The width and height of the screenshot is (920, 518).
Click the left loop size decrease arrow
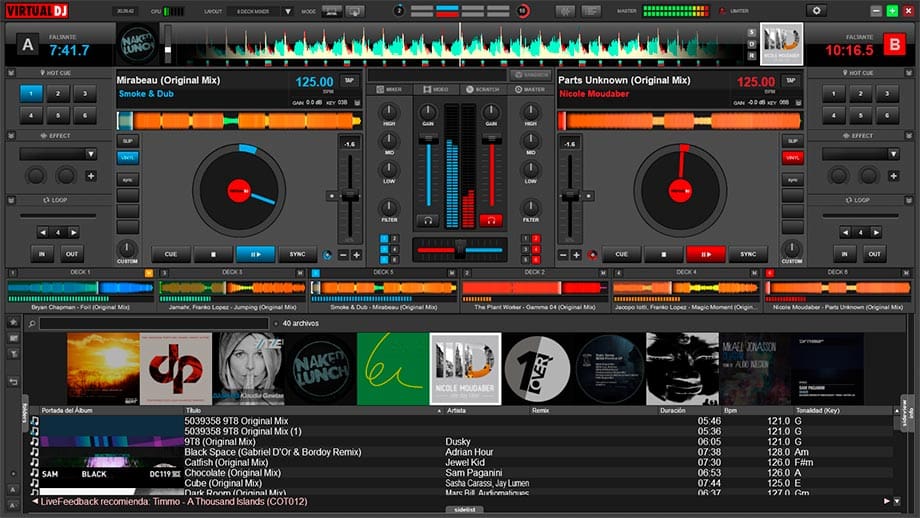click(x=43, y=232)
